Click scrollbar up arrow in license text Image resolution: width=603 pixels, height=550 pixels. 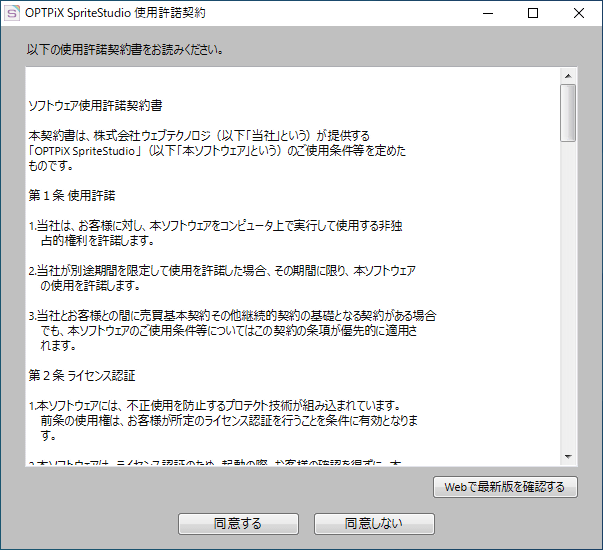click(568, 76)
